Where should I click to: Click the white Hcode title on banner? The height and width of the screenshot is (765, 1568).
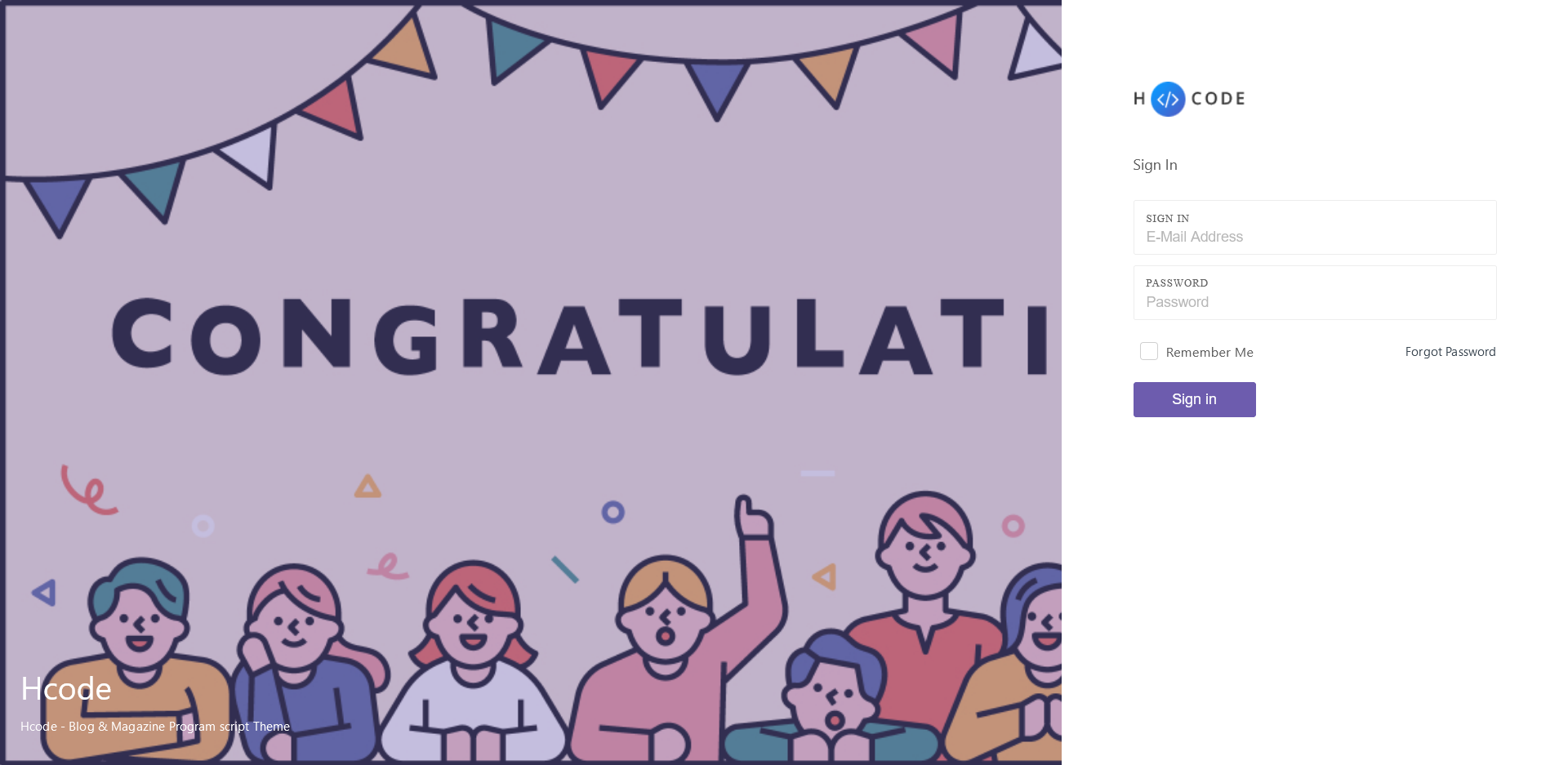click(x=66, y=689)
